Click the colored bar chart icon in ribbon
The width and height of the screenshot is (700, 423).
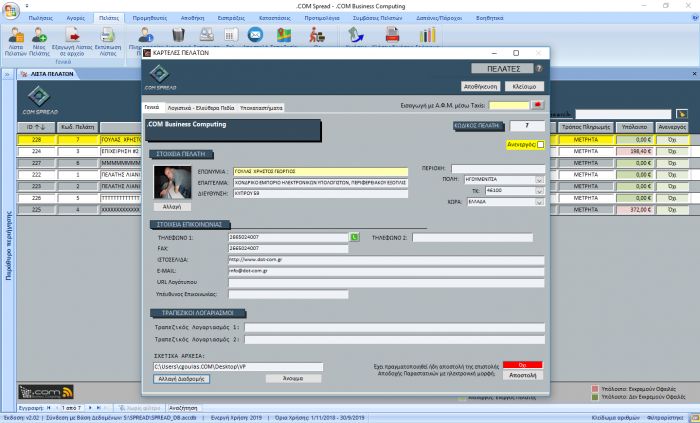tap(427, 35)
